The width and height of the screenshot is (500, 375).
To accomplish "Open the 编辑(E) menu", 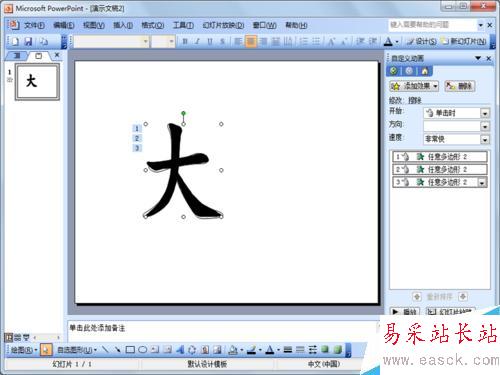I will click(64, 25).
